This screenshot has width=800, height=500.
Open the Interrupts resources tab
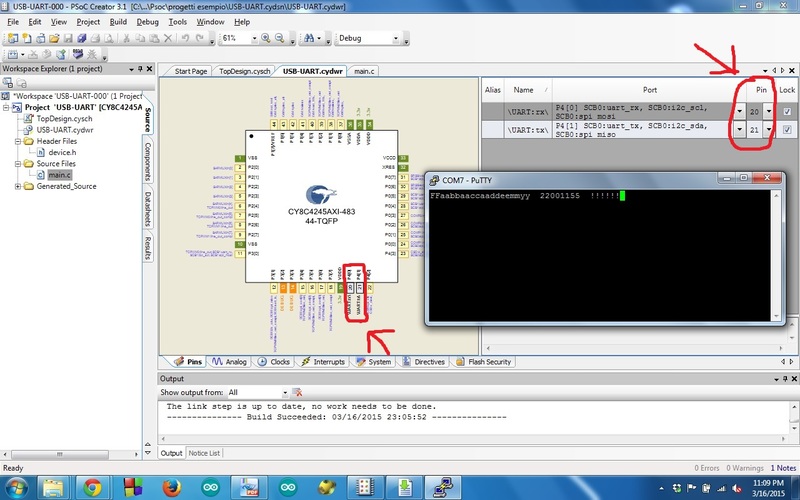pyautogui.click(x=323, y=362)
